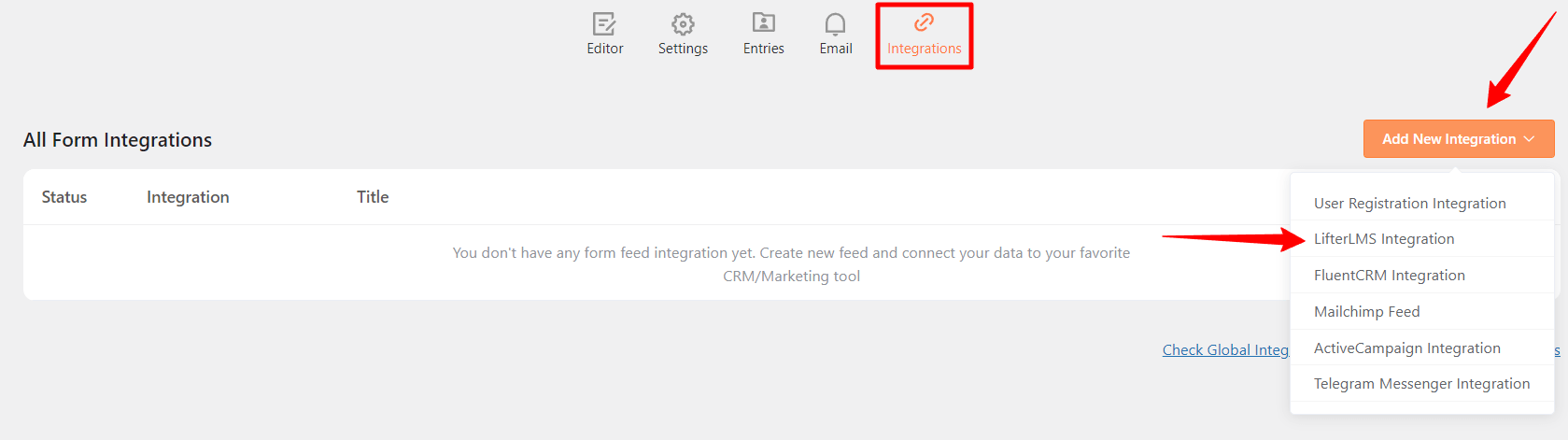Switch to the Entries tab label
Image resolution: width=1568 pixels, height=440 pixels.
pos(764,49)
